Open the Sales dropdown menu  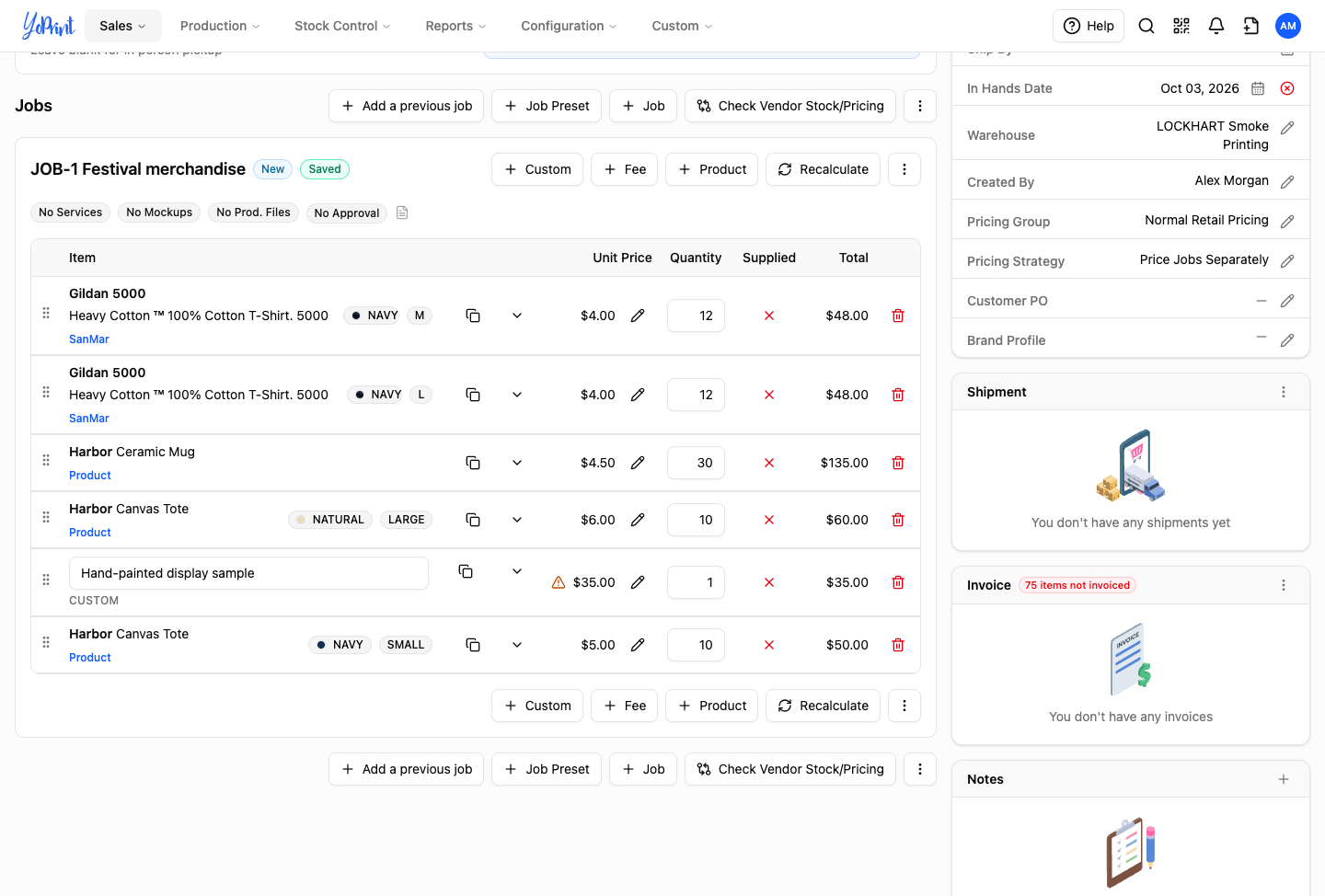[x=123, y=26]
